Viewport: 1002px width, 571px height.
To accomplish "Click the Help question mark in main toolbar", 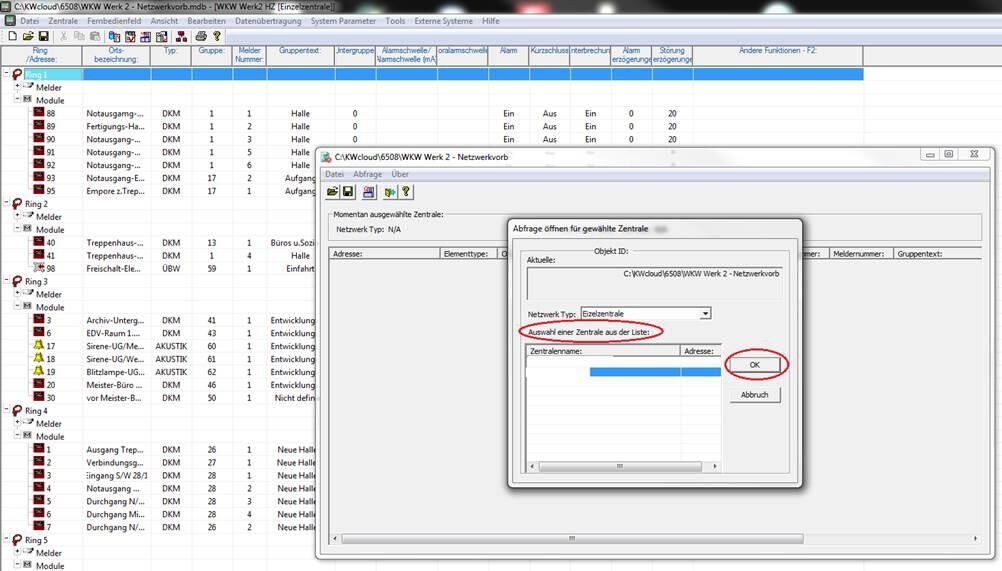I will coord(217,36).
